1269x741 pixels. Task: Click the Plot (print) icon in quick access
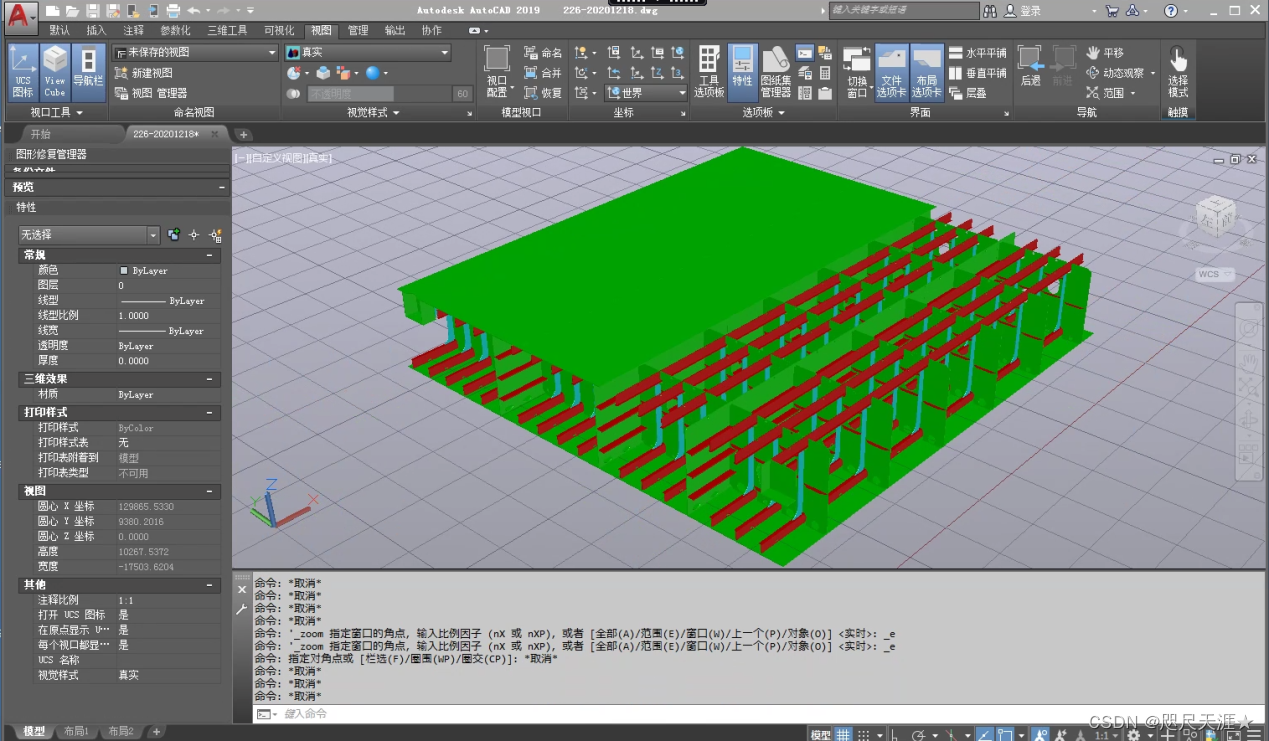172,10
